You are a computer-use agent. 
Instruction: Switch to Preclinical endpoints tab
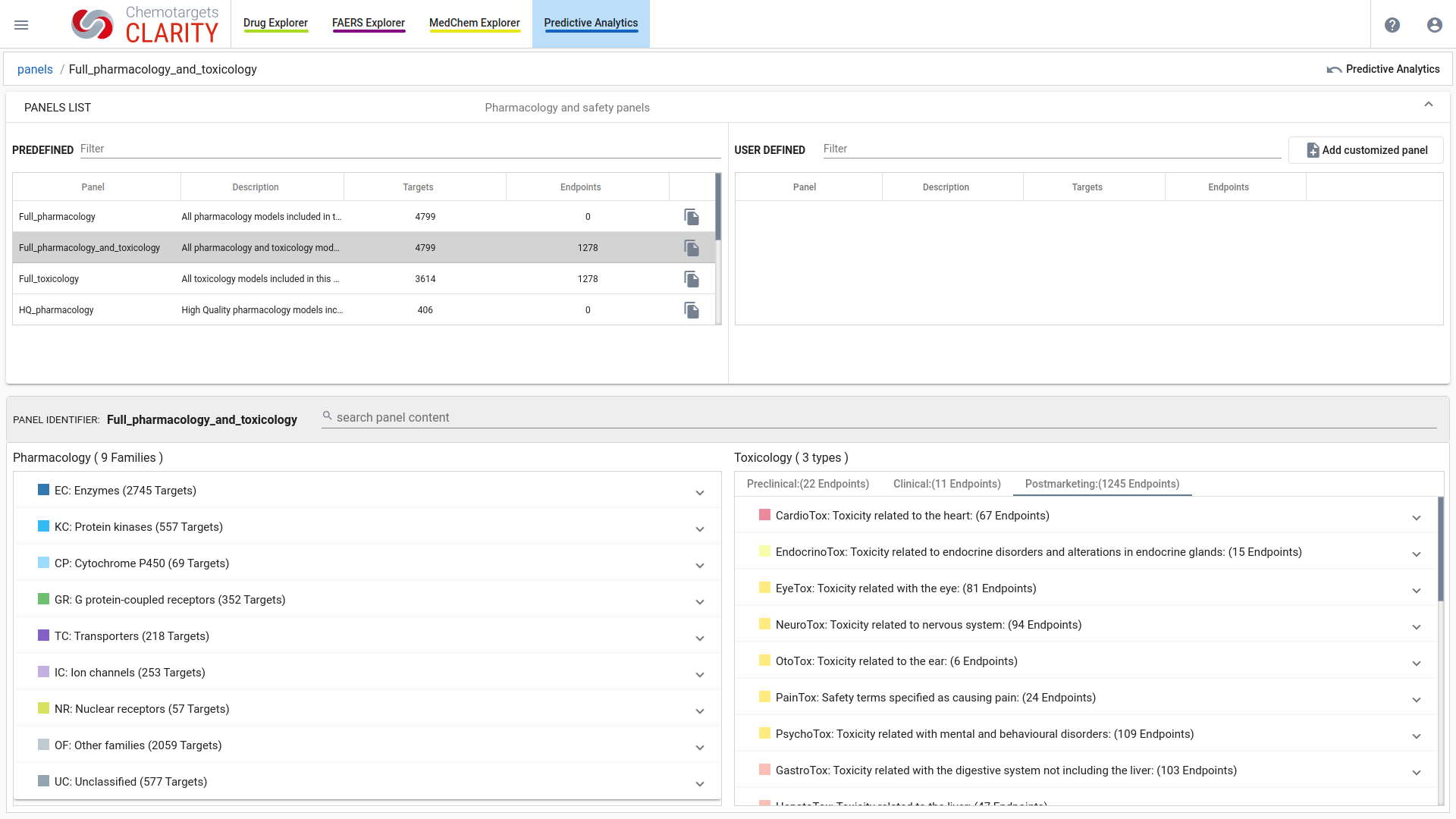[x=808, y=484]
